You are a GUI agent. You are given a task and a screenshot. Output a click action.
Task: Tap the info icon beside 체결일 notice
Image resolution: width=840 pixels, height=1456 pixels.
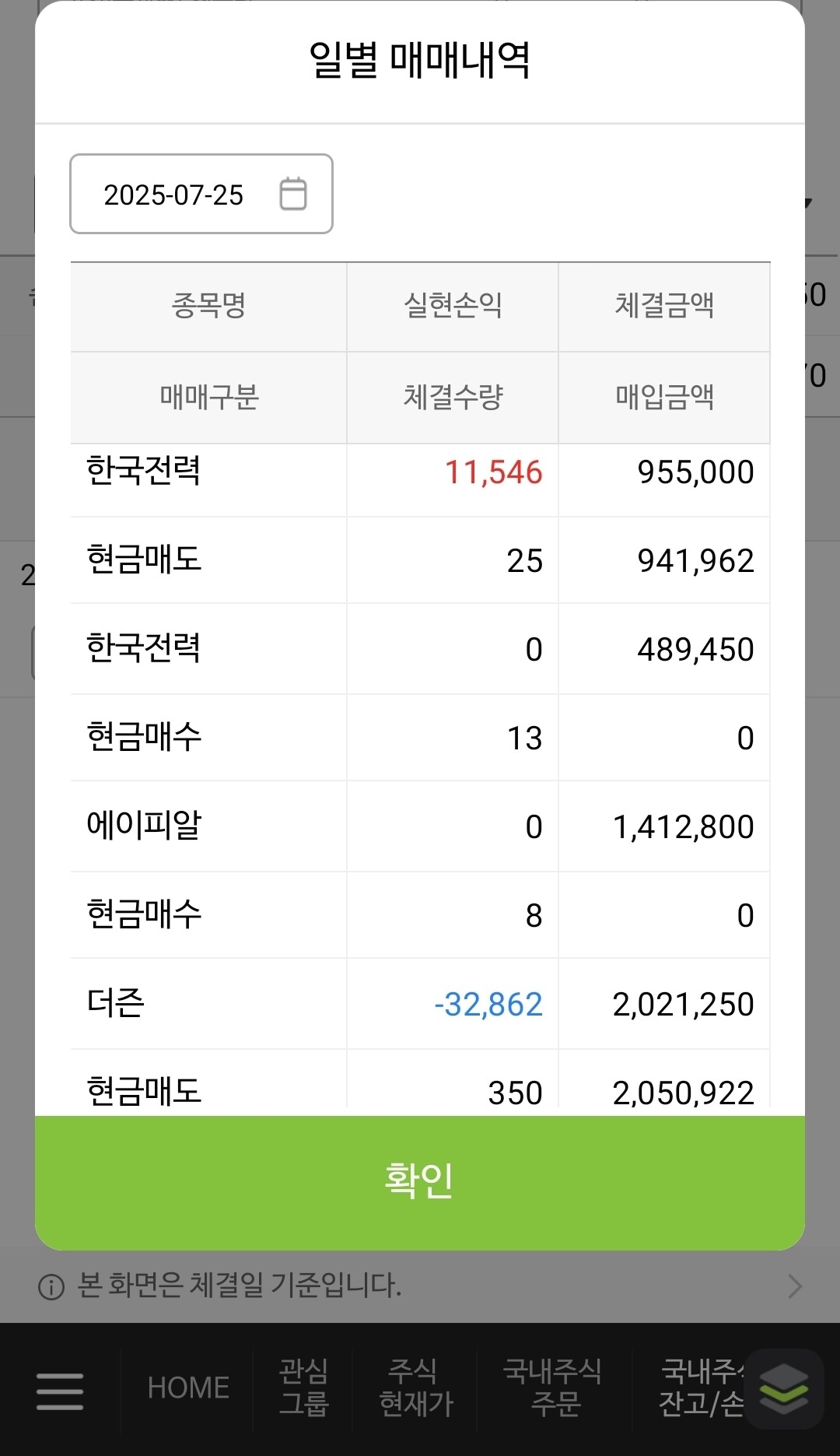51,1286
